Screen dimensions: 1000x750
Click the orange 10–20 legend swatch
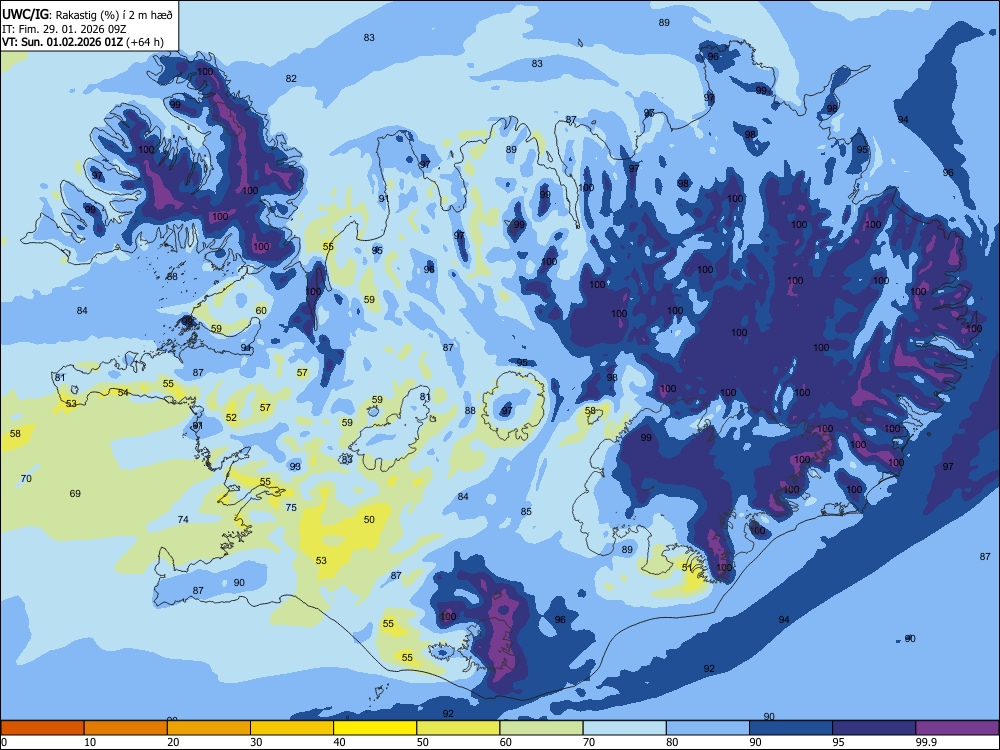click(126, 728)
